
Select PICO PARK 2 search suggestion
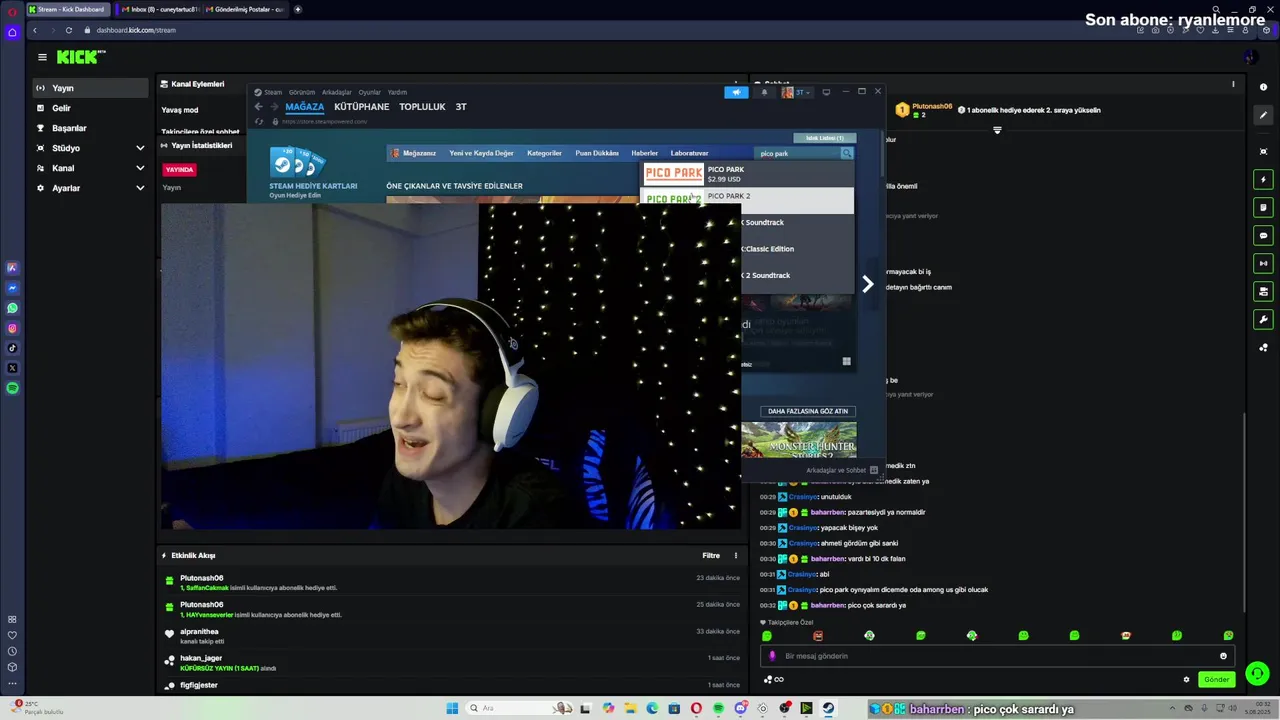747,199
